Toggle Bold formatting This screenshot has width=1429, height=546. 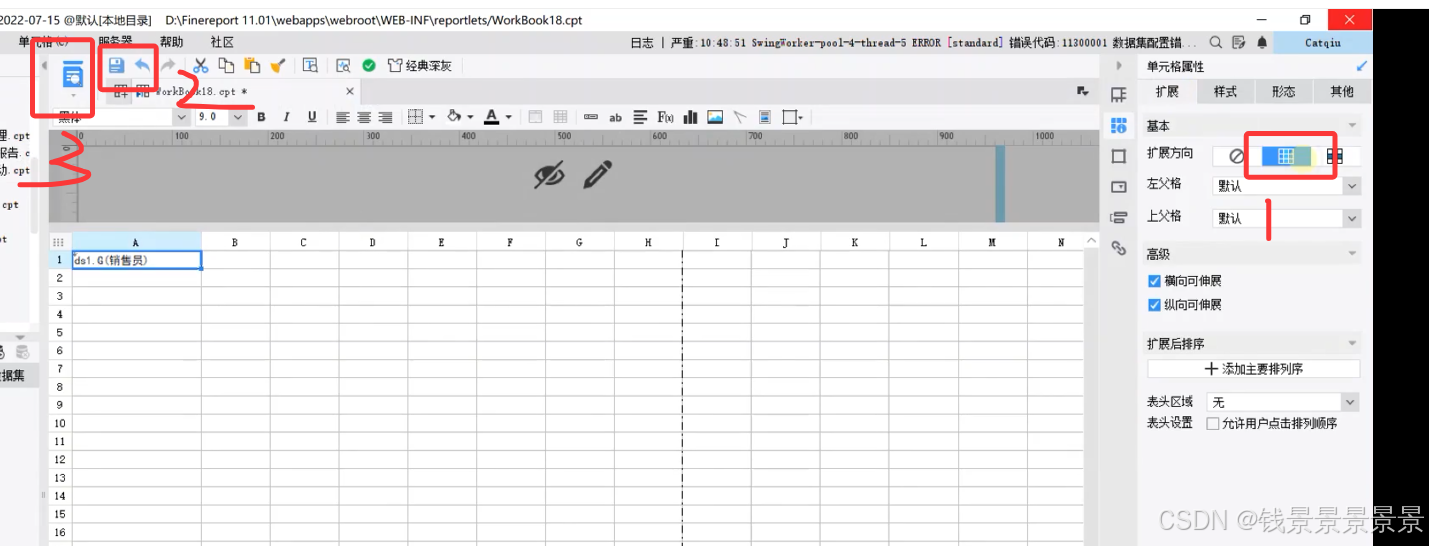point(262,117)
